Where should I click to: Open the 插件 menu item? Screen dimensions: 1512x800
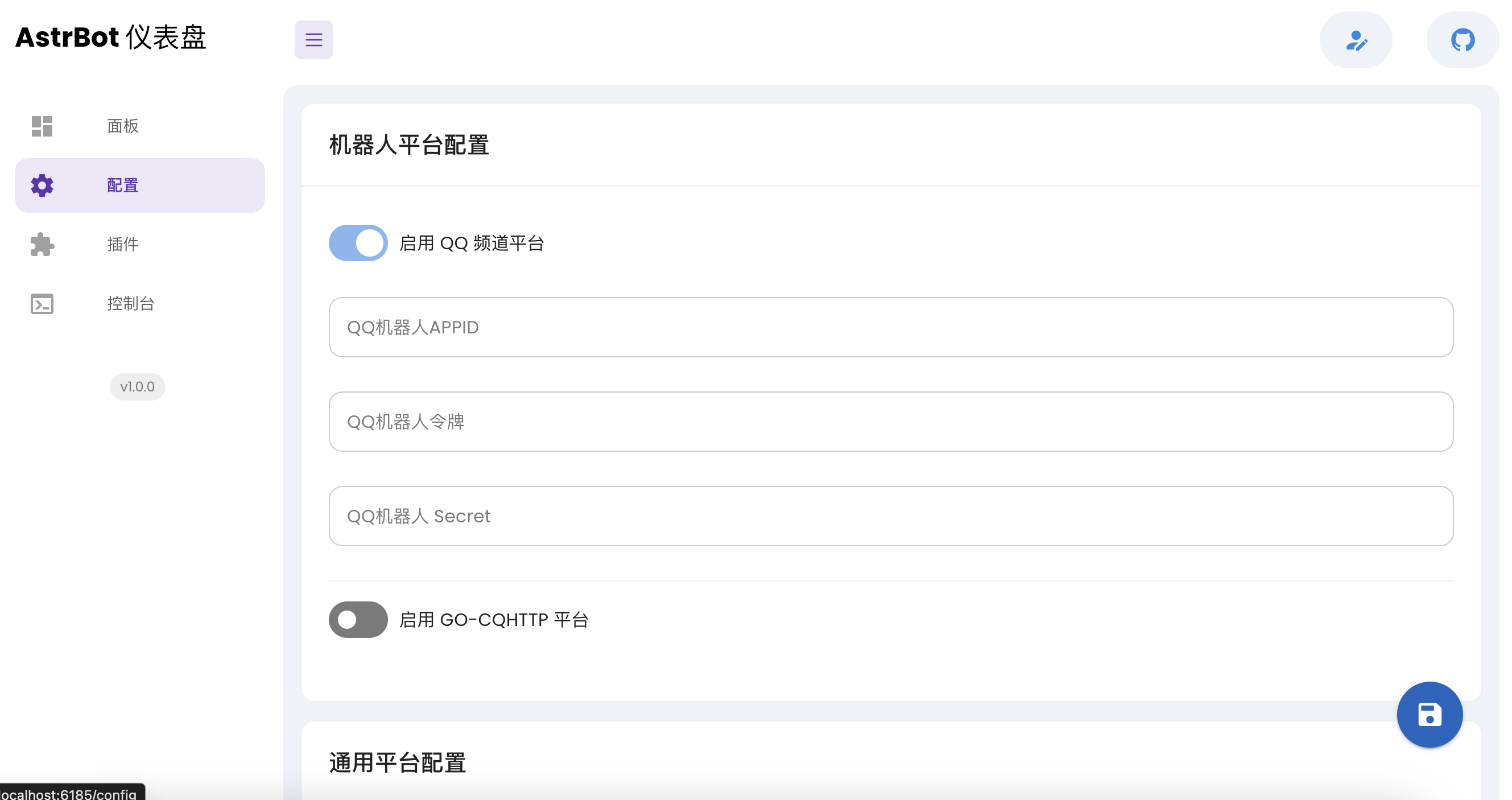click(x=140, y=245)
